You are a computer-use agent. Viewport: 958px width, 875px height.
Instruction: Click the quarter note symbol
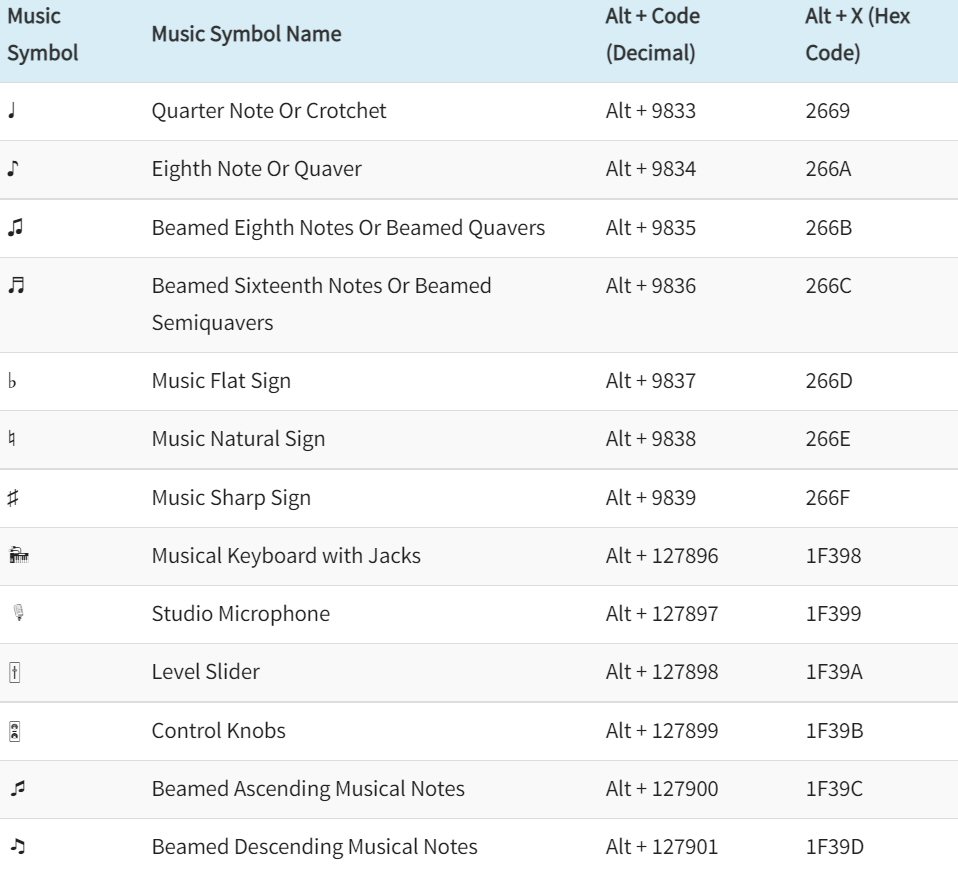coord(12,111)
